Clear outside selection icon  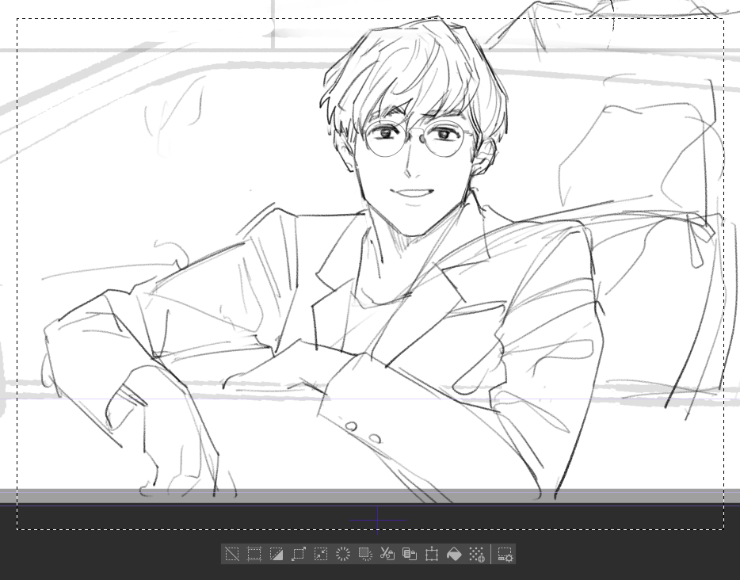click(365, 554)
